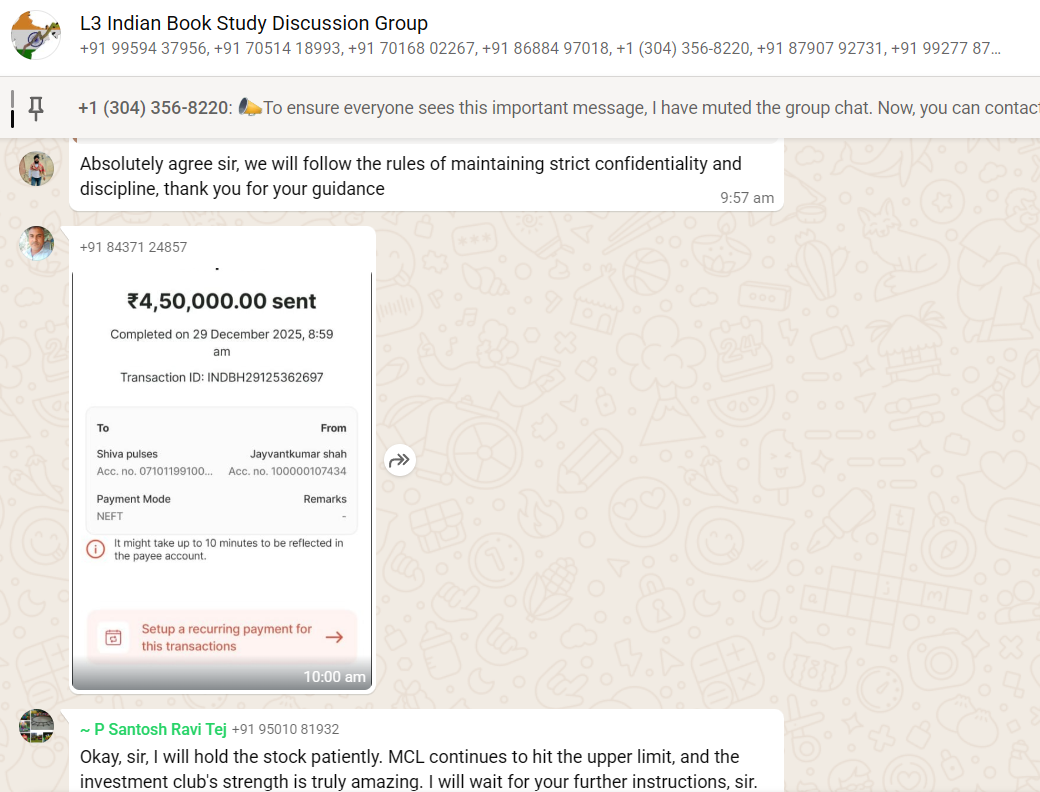Image resolution: width=1040 pixels, height=792 pixels.
Task: Click the red info icon in receipt
Action: (95, 549)
